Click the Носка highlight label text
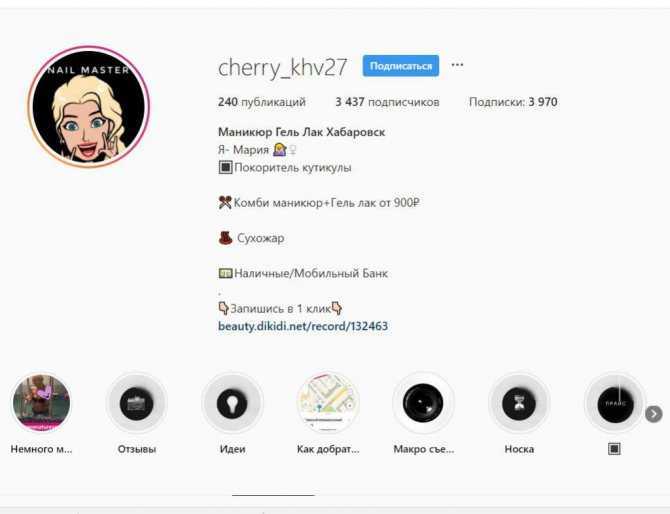670x514 pixels. (x=519, y=449)
